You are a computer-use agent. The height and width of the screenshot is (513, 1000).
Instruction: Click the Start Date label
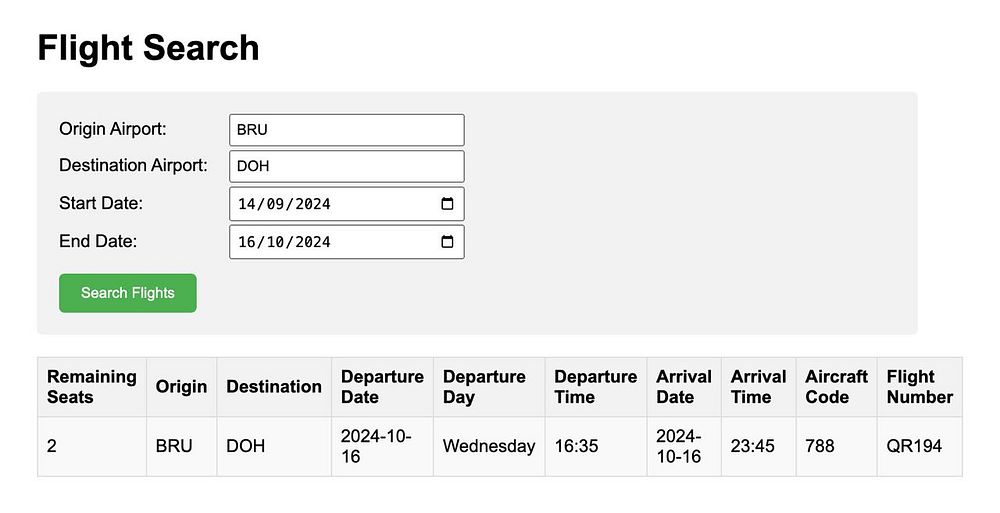coord(101,203)
